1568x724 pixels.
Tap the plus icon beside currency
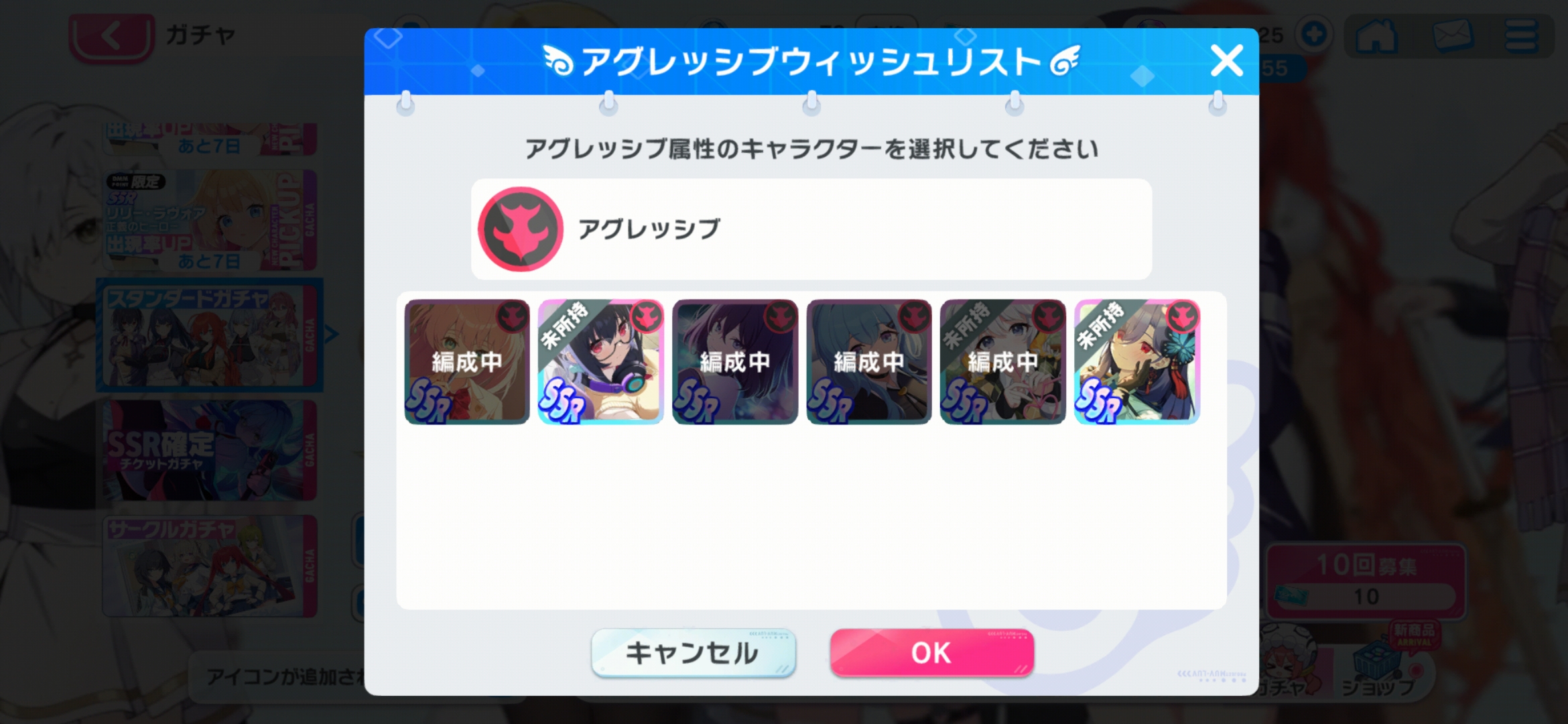(1313, 34)
